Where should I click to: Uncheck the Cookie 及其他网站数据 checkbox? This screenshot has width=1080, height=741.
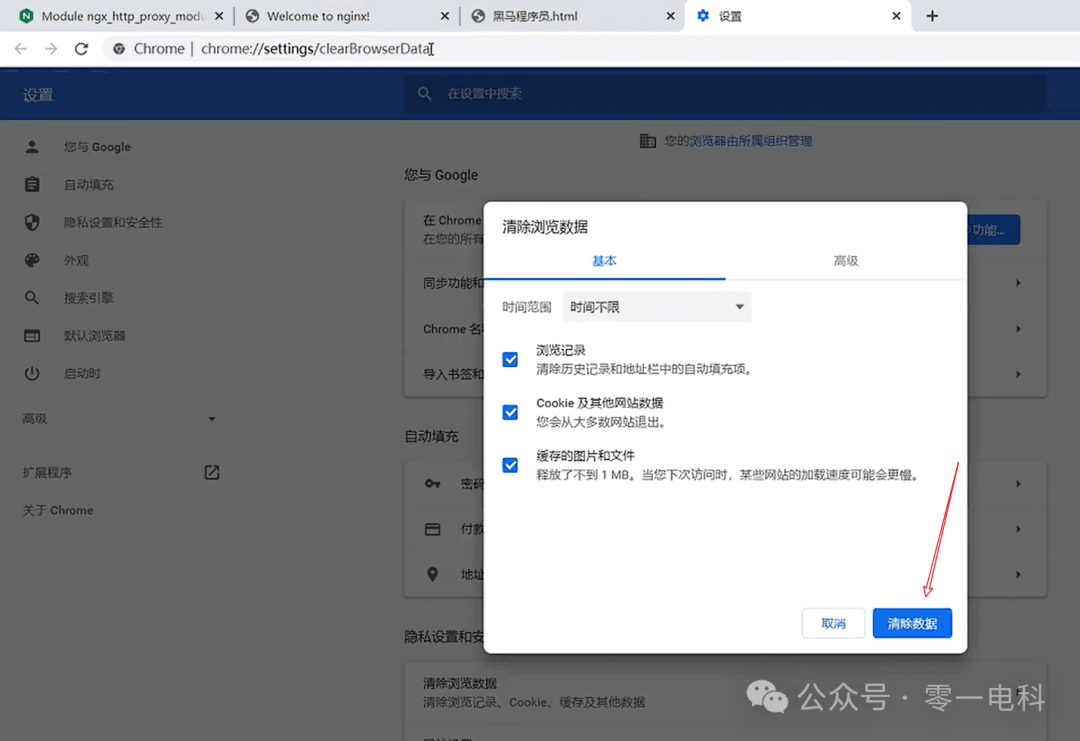pos(510,413)
